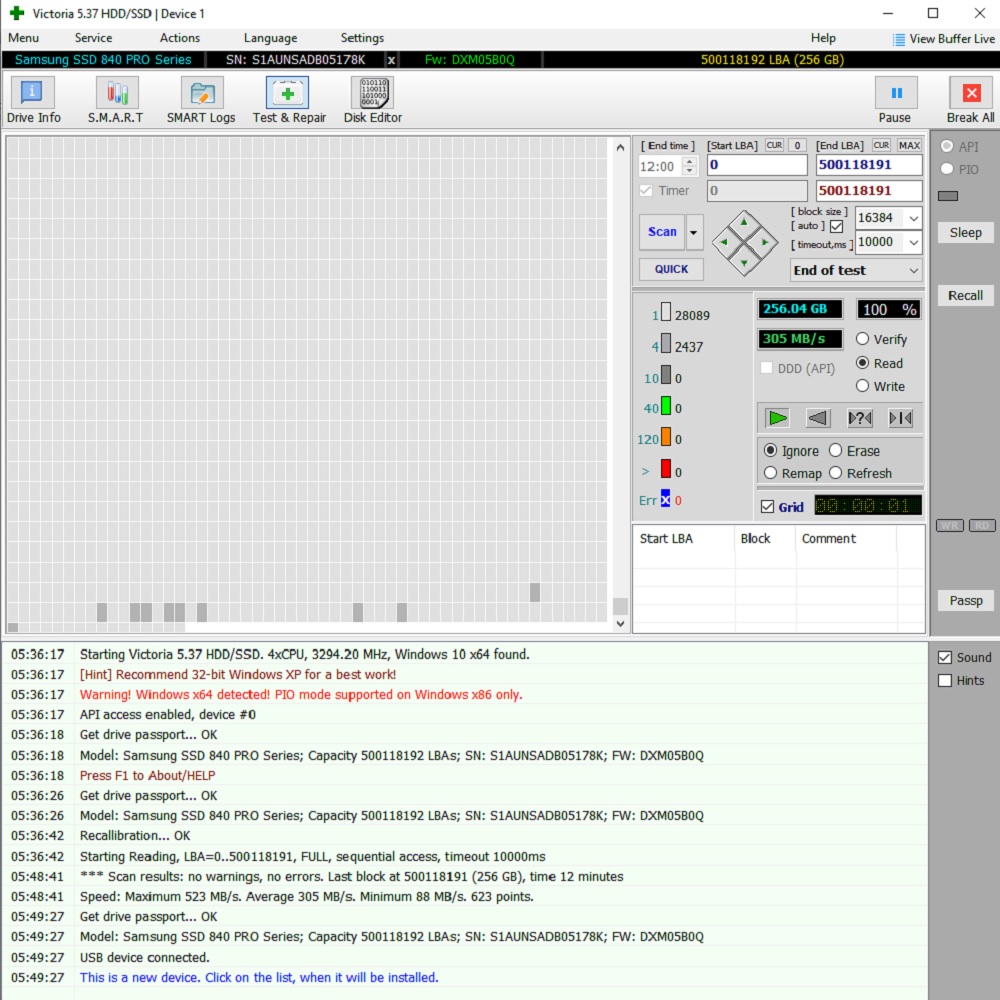The height and width of the screenshot is (1000, 1000).
Task: Click the Sleep button
Action: (x=966, y=233)
